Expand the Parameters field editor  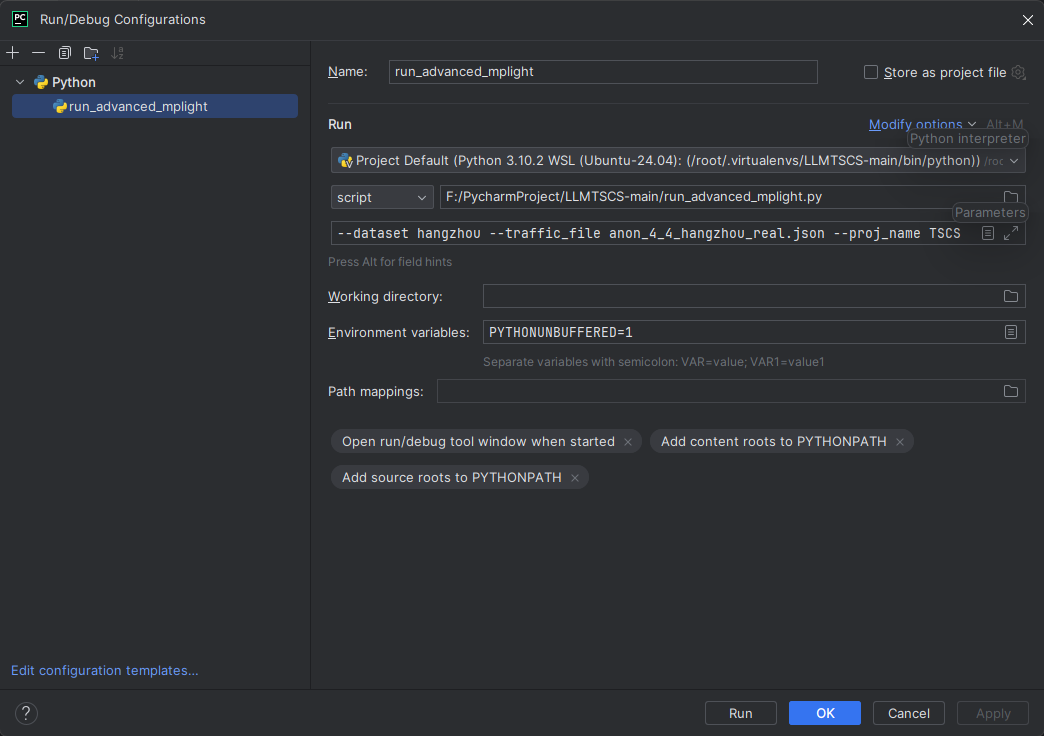(x=1011, y=233)
